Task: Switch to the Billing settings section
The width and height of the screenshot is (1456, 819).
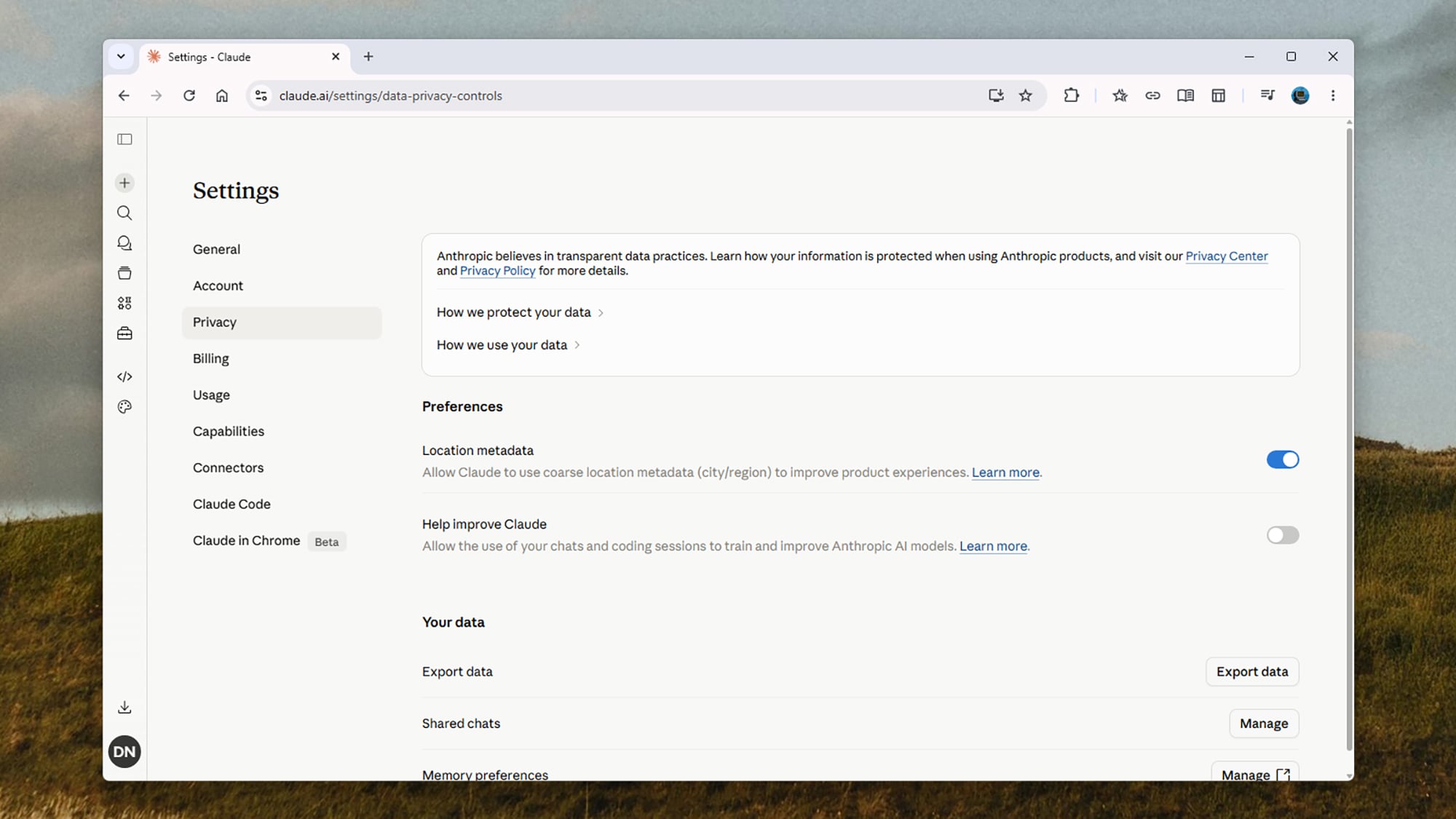Action: coord(211,358)
